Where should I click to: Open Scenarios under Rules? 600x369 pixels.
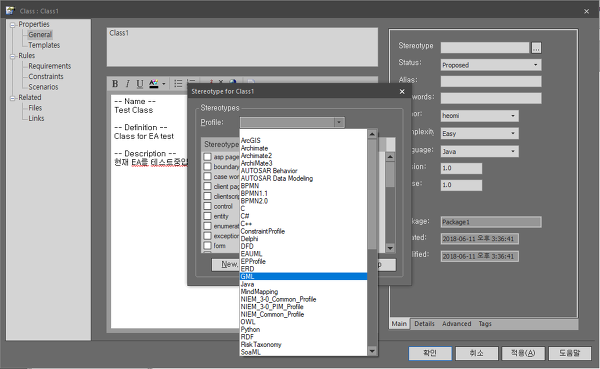click(43, 87)
